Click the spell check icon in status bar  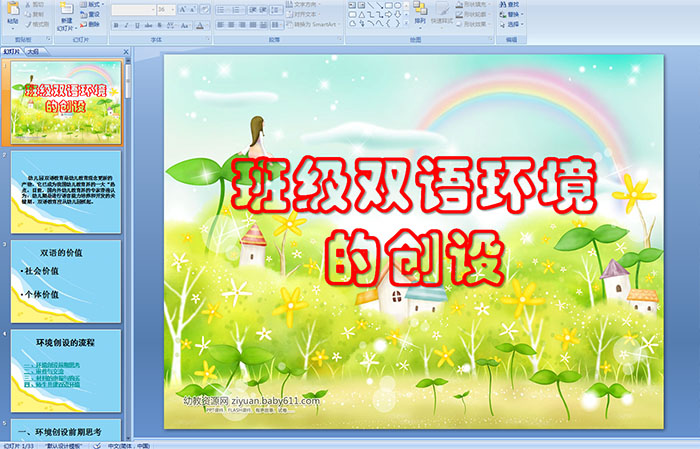(x=97, y=445)
